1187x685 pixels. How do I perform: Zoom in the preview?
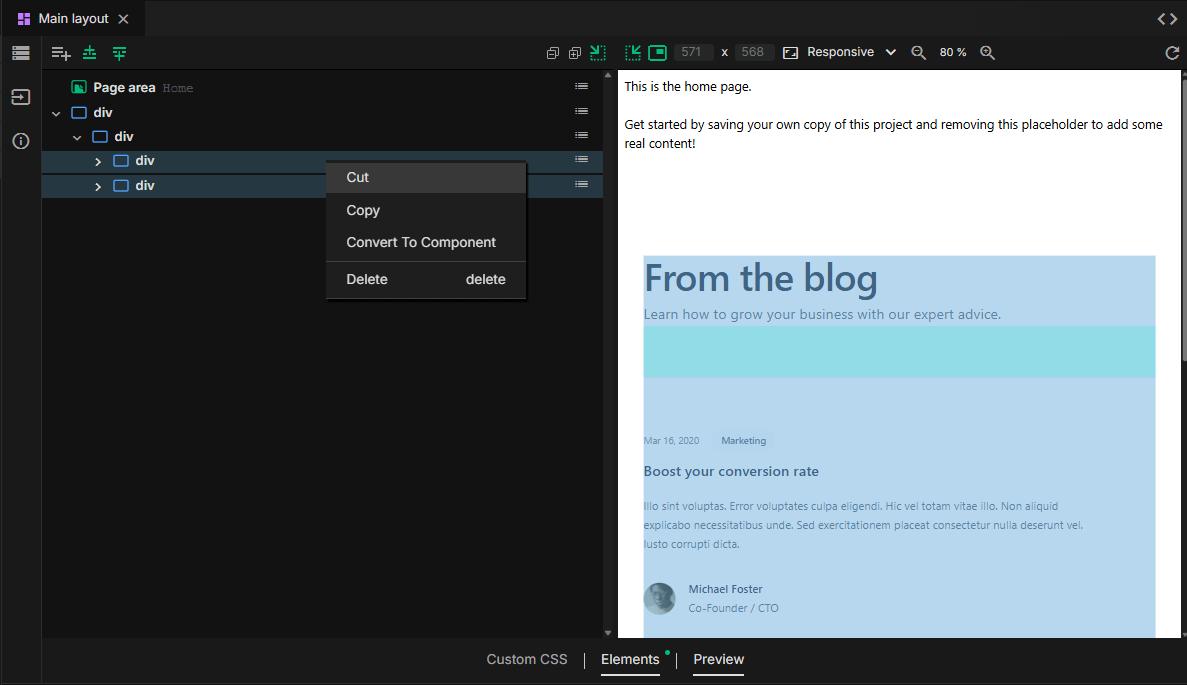[987, 52]
